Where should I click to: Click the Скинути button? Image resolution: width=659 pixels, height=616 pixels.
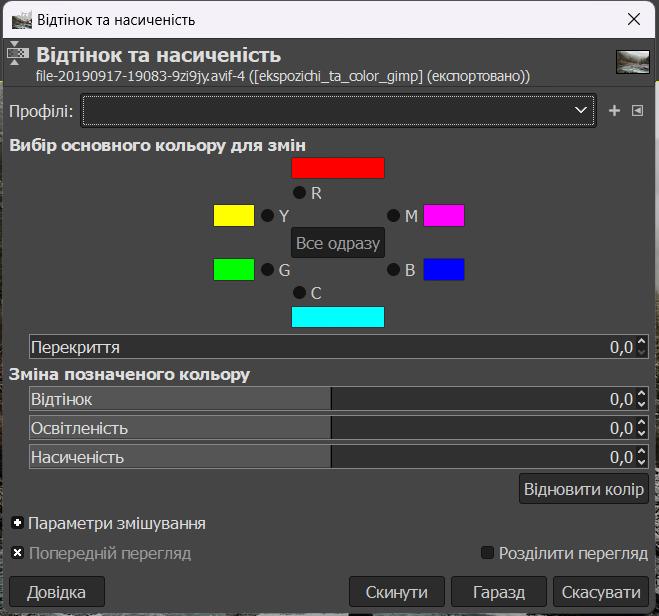(x=397, y=592)
